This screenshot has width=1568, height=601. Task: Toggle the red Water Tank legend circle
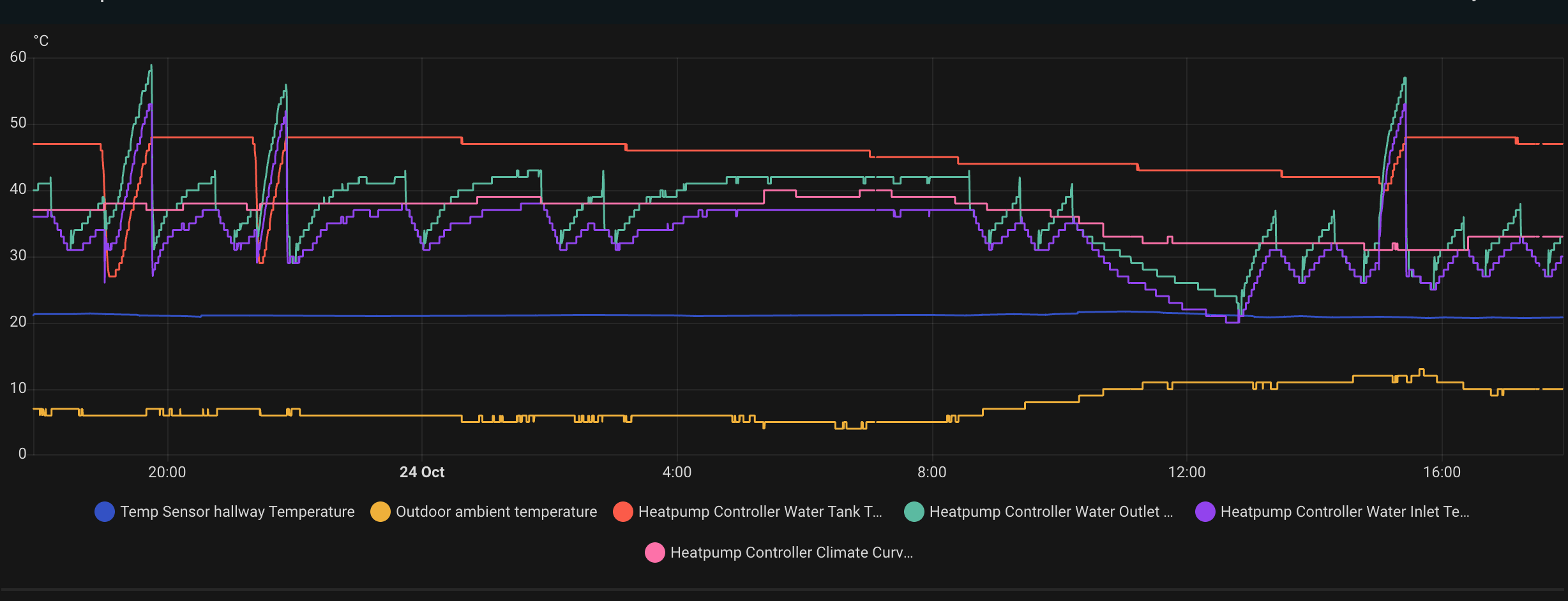pyautogui.click(x=623, y=512)
